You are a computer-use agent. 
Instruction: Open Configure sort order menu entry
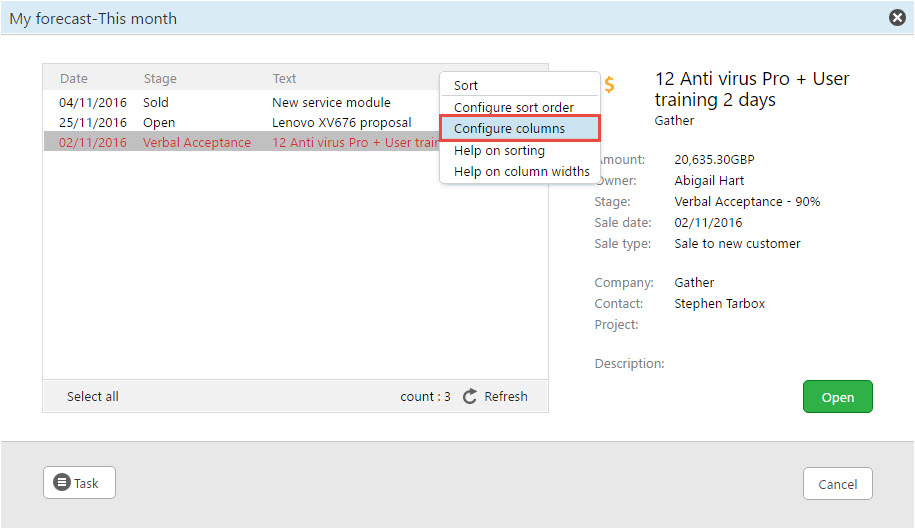(x=514, y=107)
